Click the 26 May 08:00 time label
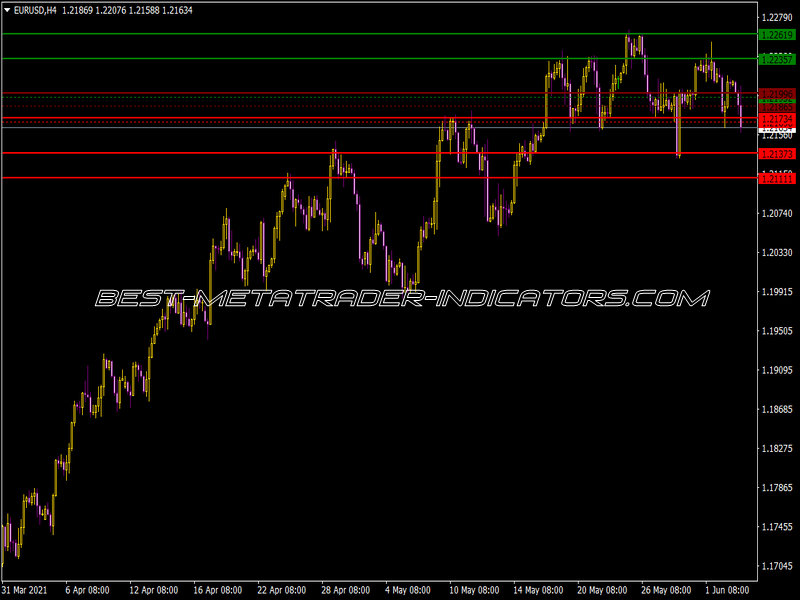This screenshot has width=800, height=600. coord(666,590)
